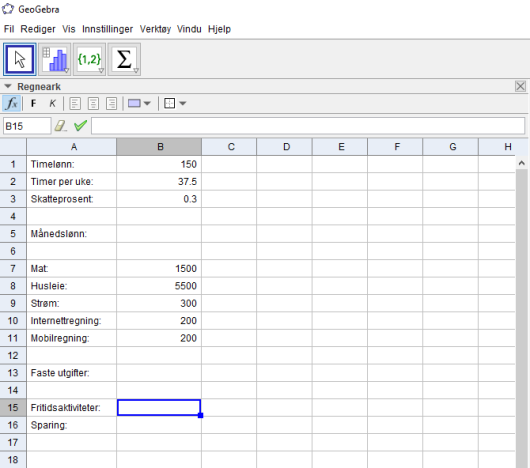Viewport: 530px width, 468px height.
Task: Align cell text to the left
Action: click(x=75, y=103)
